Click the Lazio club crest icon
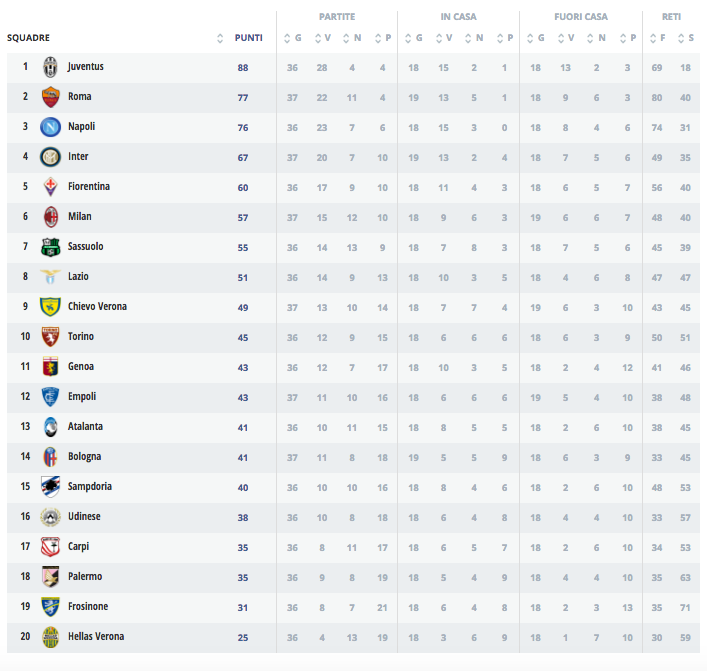This screenshot has height=671, width=707. 50,277
